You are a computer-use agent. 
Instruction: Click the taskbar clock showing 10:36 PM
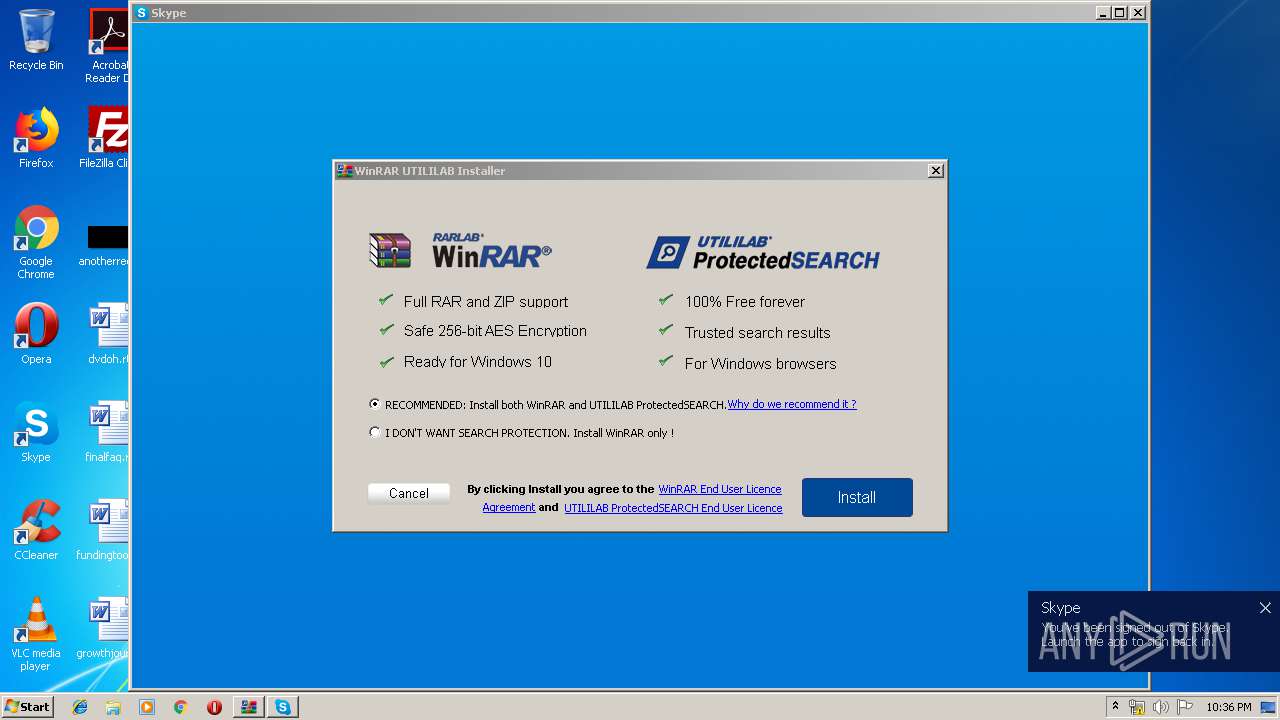[1229, 707]
